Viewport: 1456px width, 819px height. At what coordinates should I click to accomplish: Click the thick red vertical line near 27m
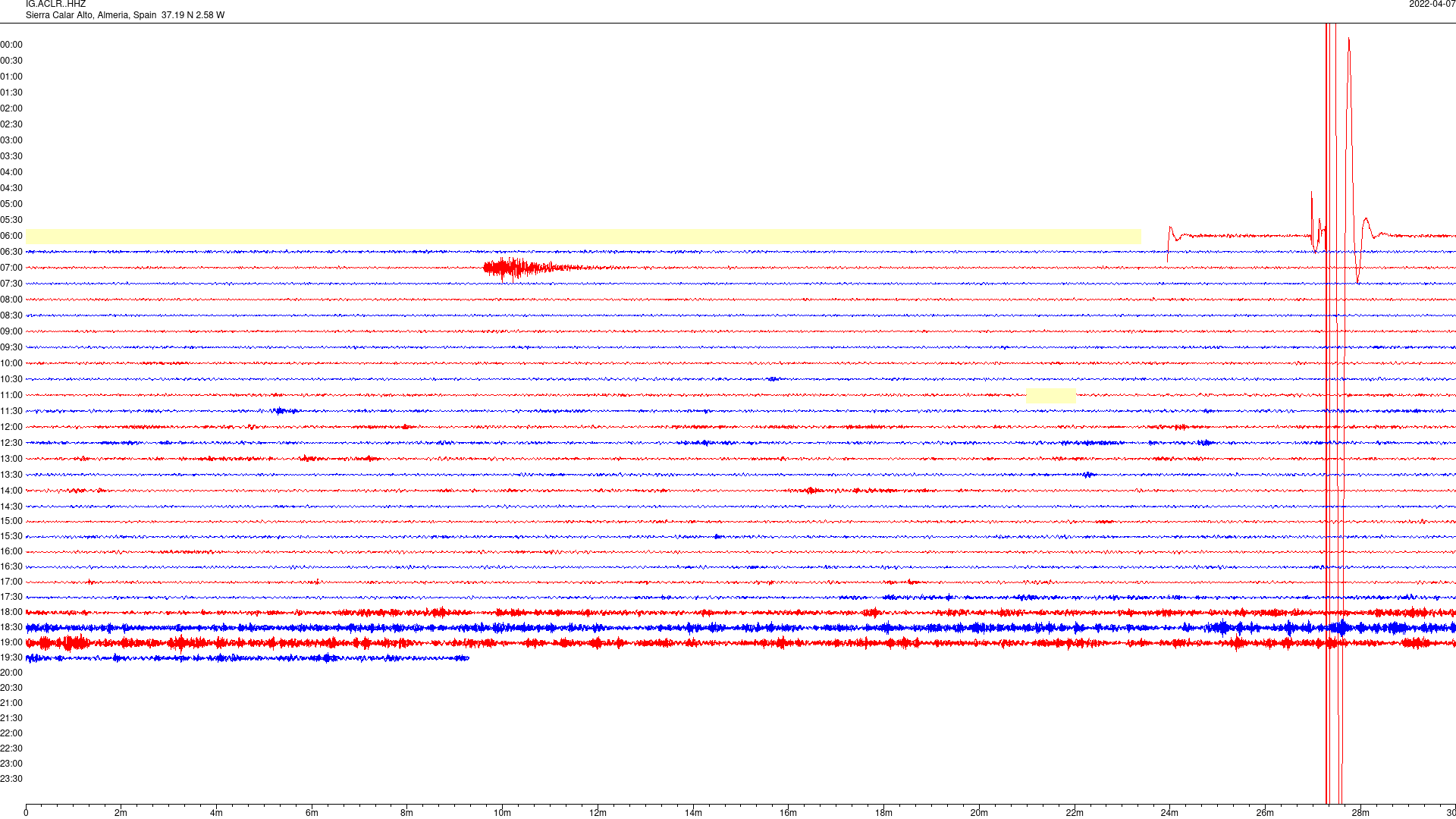1326,413
